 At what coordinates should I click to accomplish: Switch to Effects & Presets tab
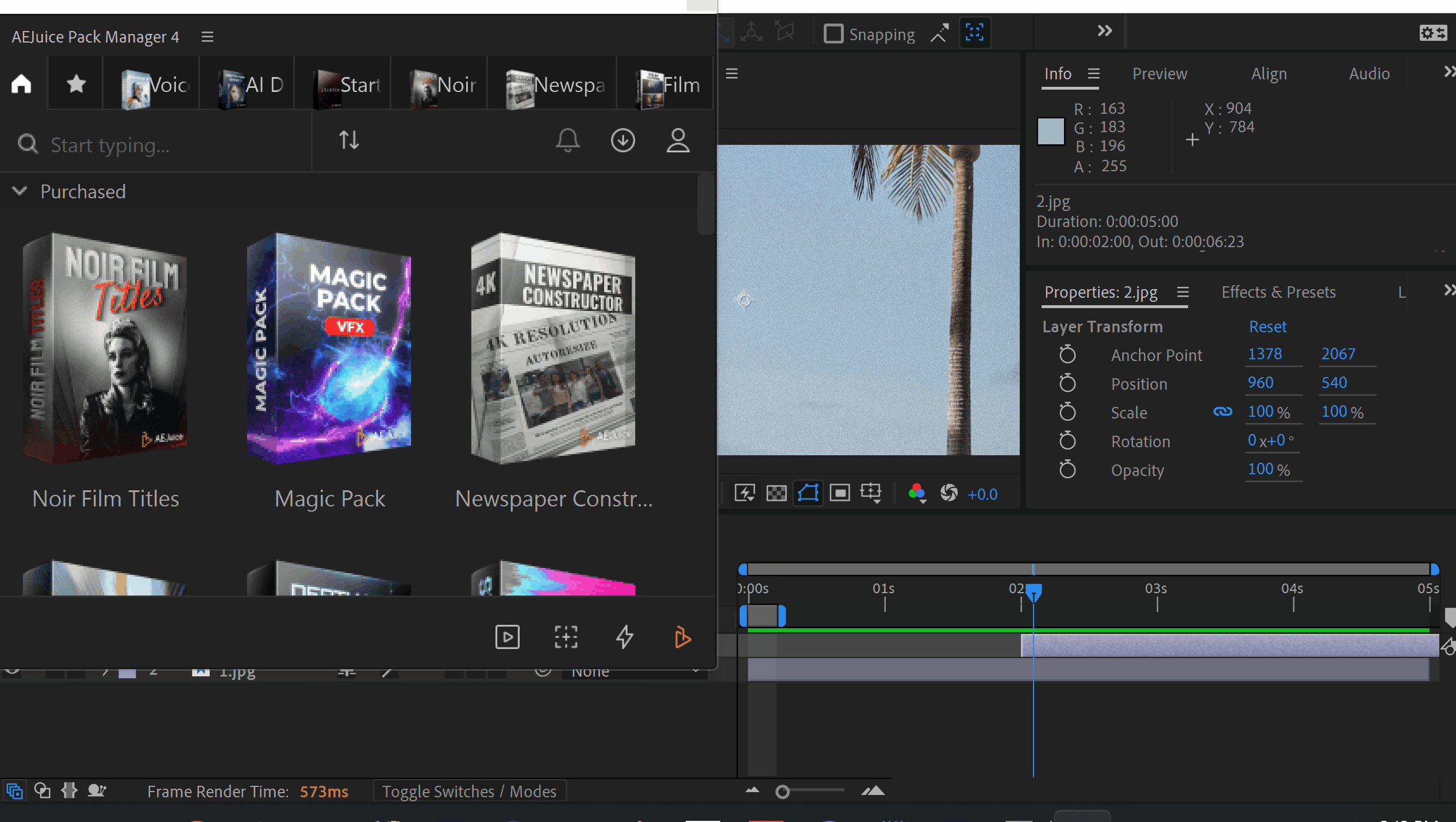(1278, 292)
